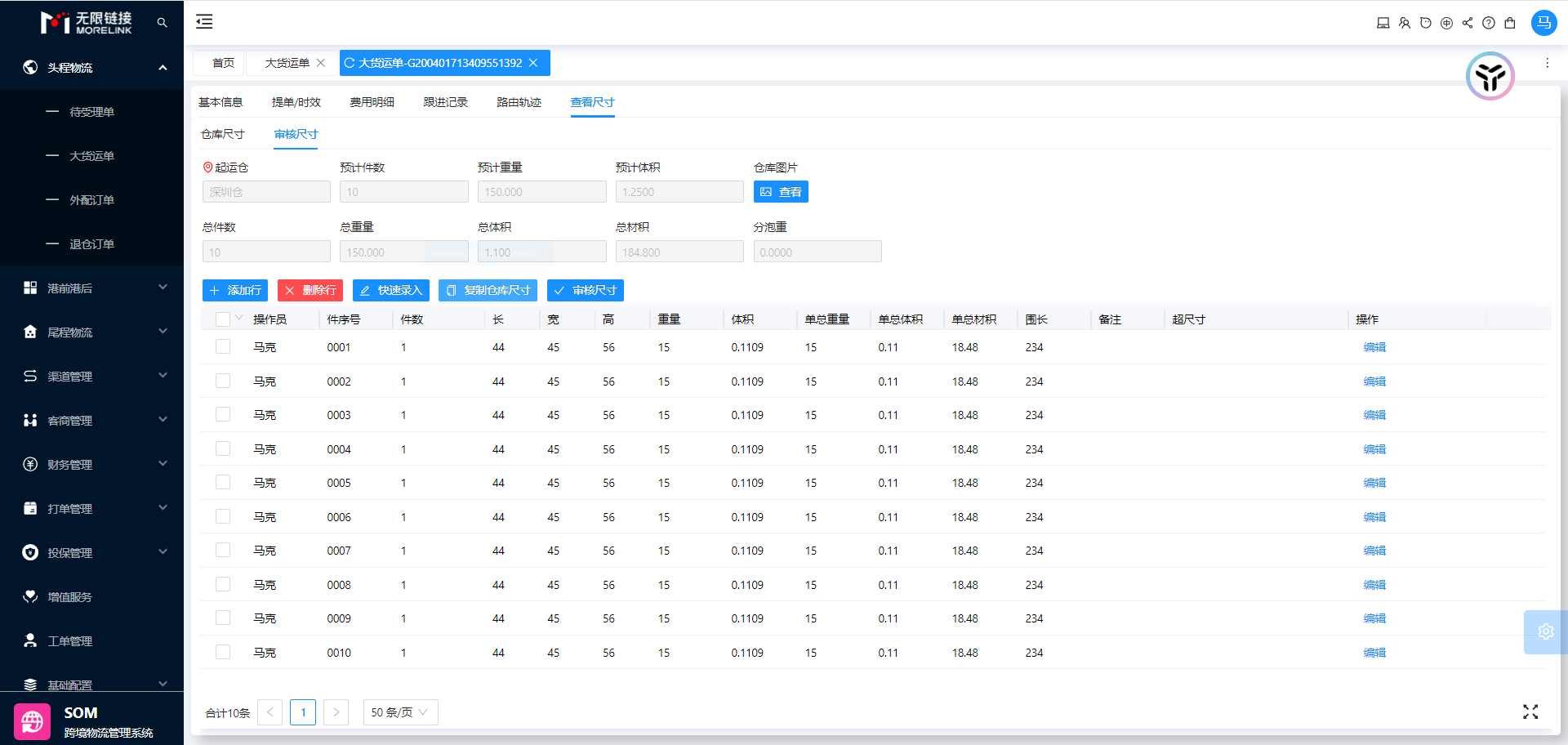Click the 客商管理 sidebar icon

30,420
